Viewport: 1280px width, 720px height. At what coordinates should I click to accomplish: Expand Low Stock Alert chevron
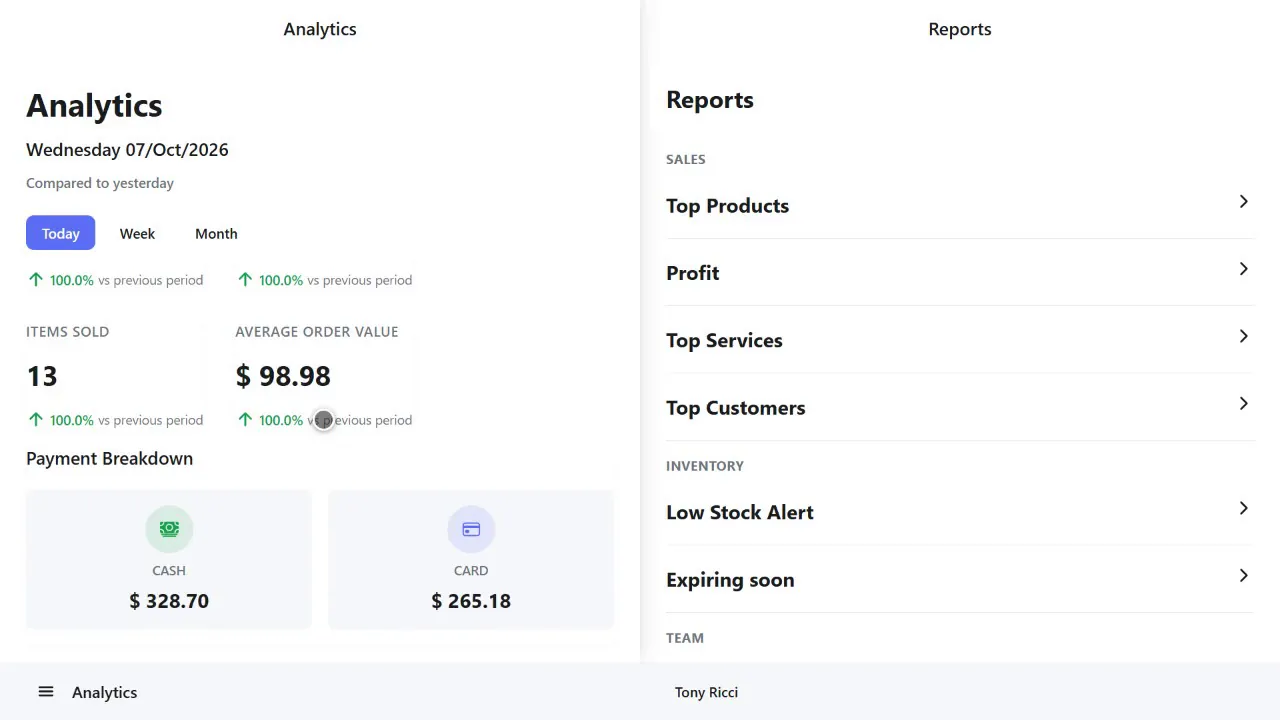click(1243, 508)
